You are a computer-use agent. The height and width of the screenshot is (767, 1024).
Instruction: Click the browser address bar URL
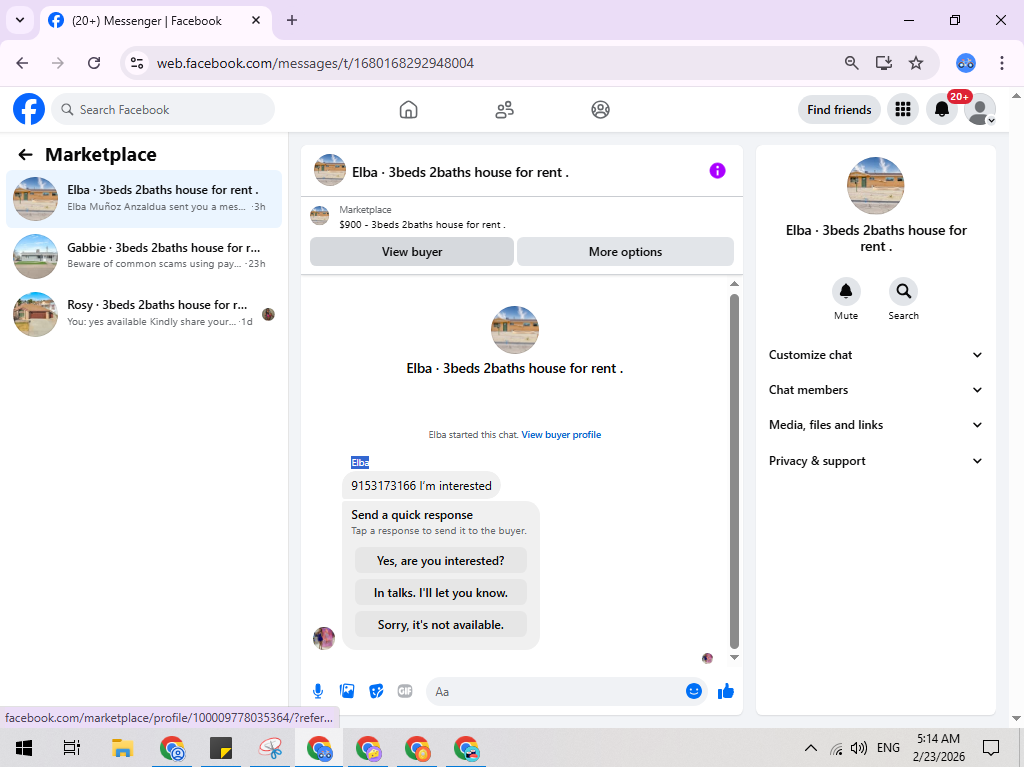pyautogui.click(x=315, y=63)
